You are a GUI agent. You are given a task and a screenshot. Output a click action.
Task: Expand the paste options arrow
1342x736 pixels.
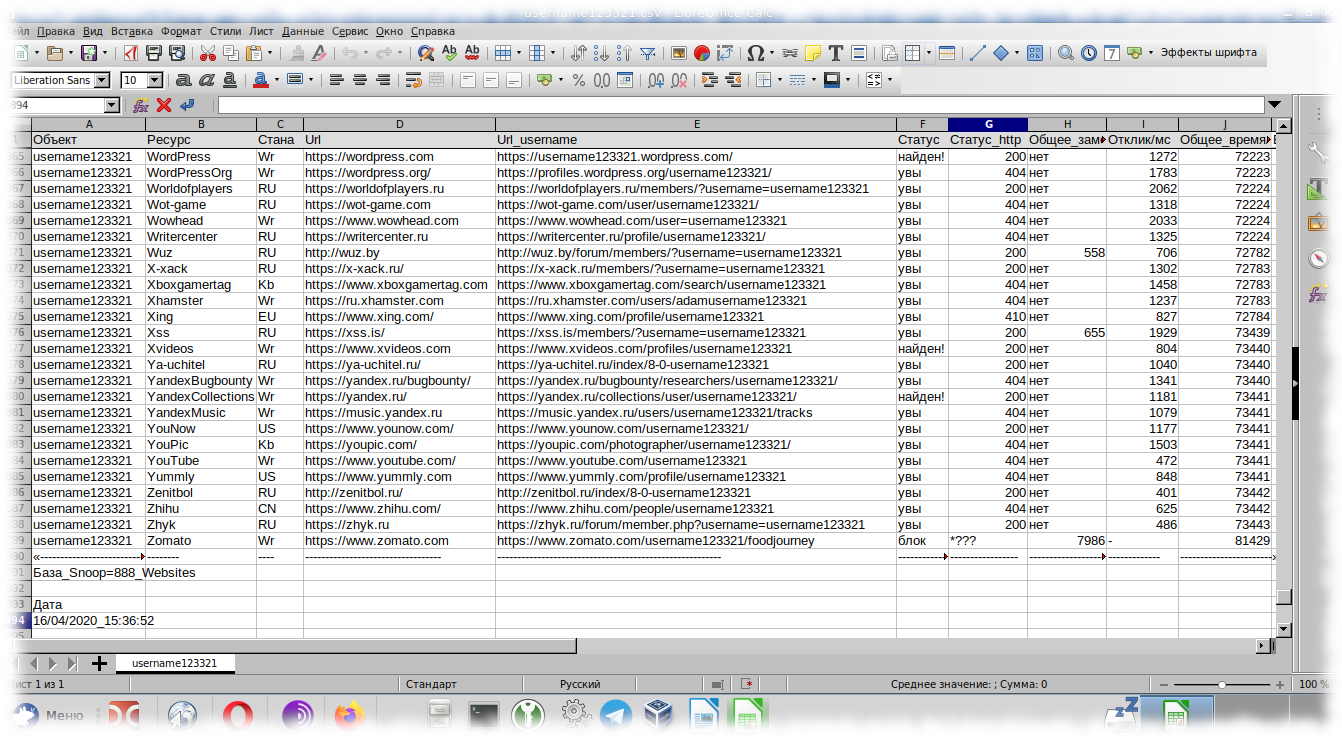[271, 53]
